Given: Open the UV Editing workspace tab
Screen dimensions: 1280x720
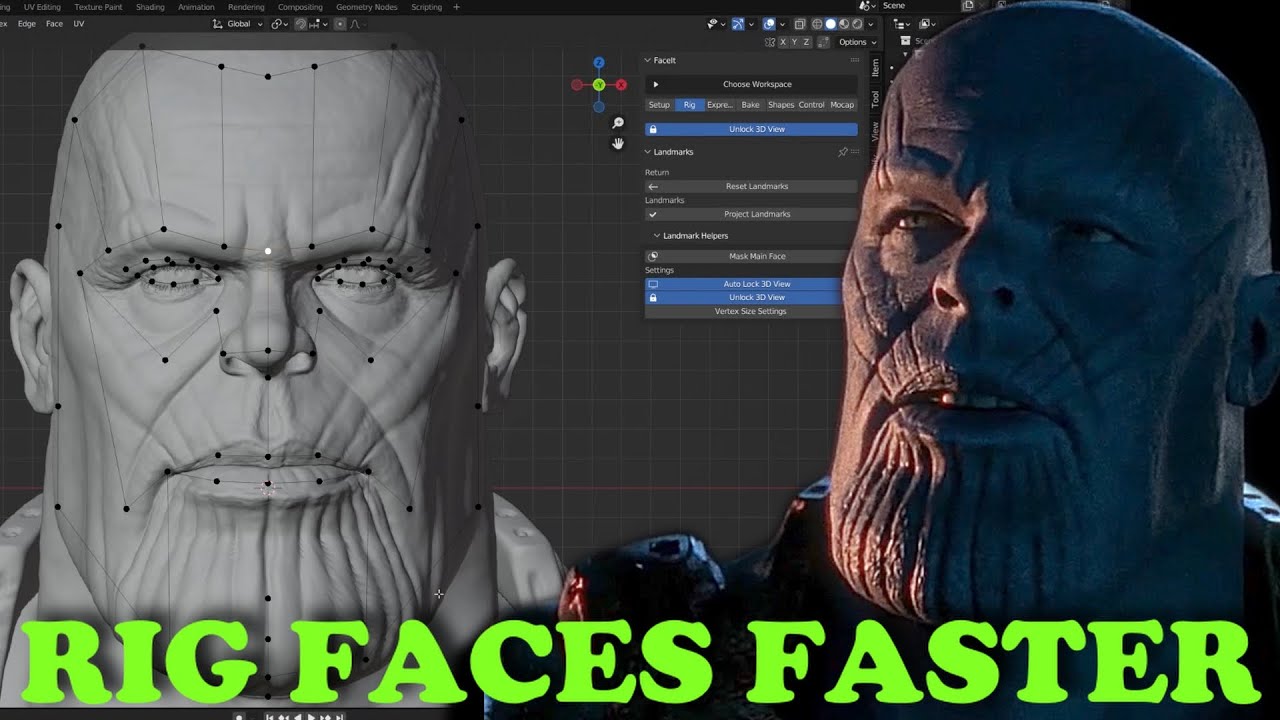Looking at the screenshot, I should click(42, 7).
